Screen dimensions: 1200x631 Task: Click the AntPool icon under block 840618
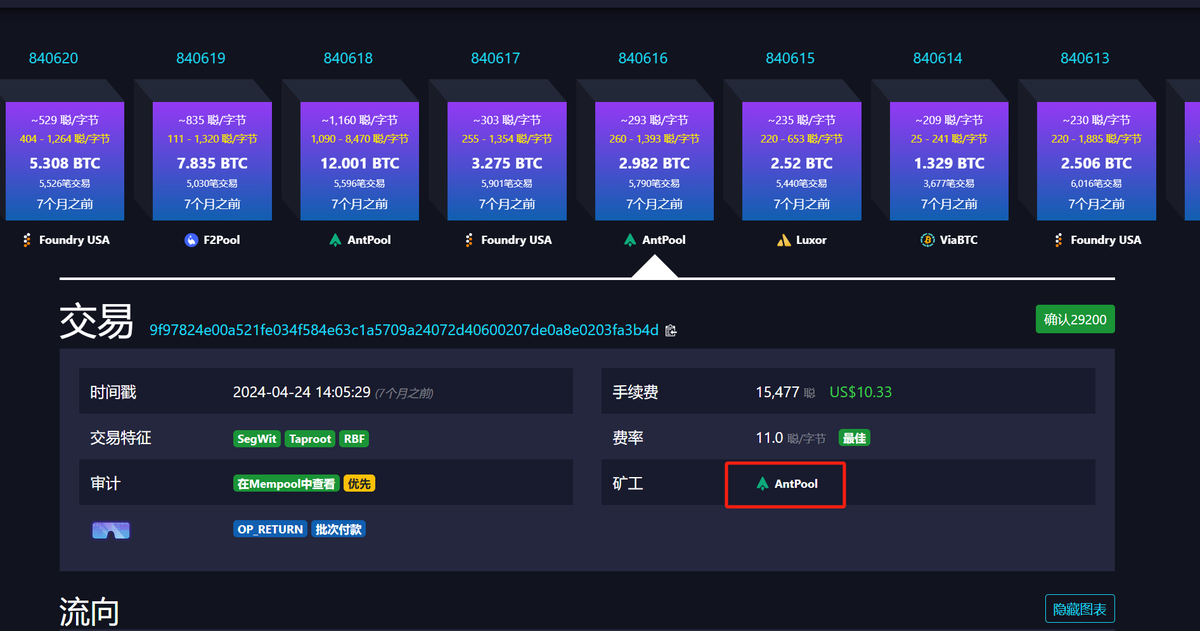(x=335, y=240)
